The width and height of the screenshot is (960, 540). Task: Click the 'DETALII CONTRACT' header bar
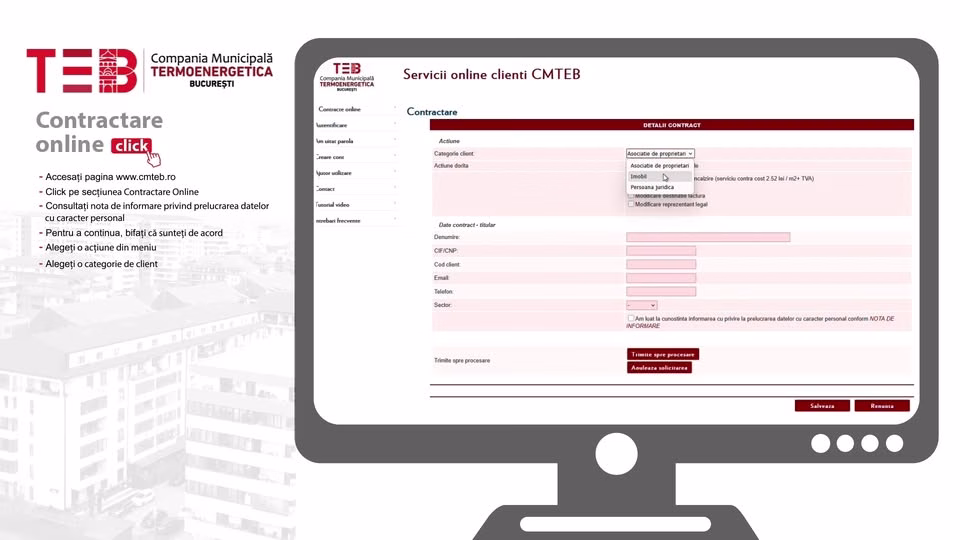pos(672,125)
